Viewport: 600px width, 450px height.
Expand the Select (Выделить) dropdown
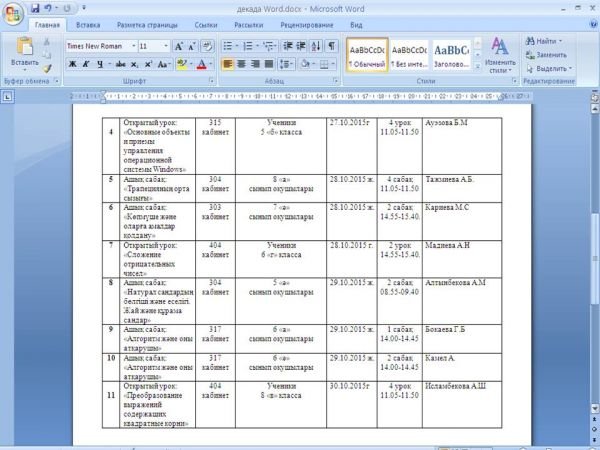point(551,68)
